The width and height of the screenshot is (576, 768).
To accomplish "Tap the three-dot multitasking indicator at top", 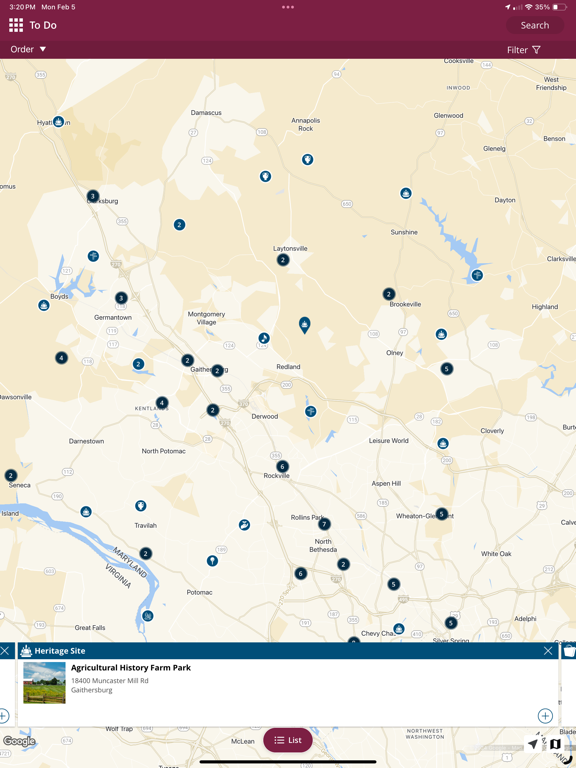I will click(288, 7).
